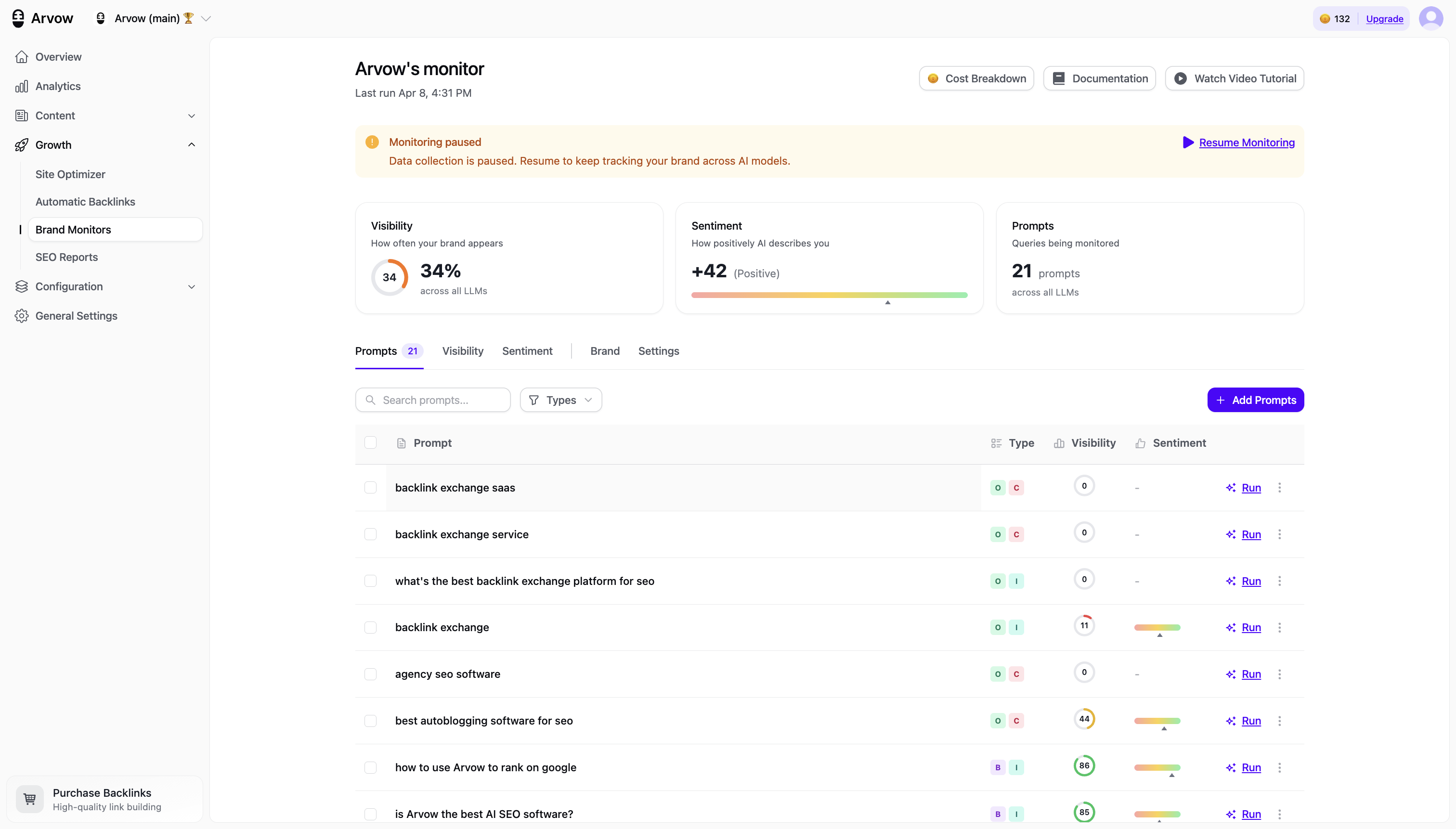1456x829 pixels.
Task: Switch to the Visibility tab
Action: pyautogui.click(x=463, y=351)
